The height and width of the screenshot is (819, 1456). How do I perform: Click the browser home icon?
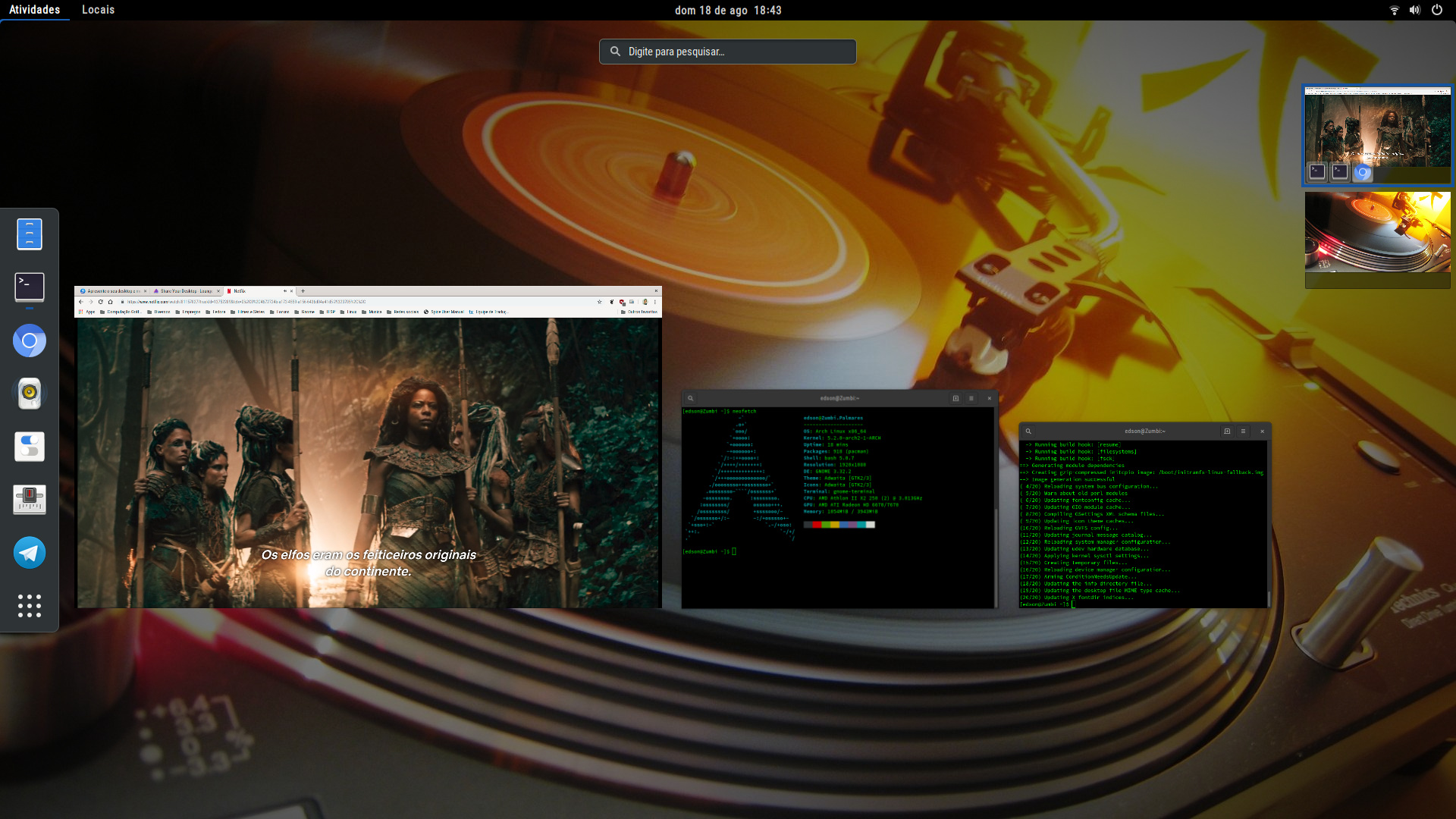pyautogui.click(x=110, y=302)
